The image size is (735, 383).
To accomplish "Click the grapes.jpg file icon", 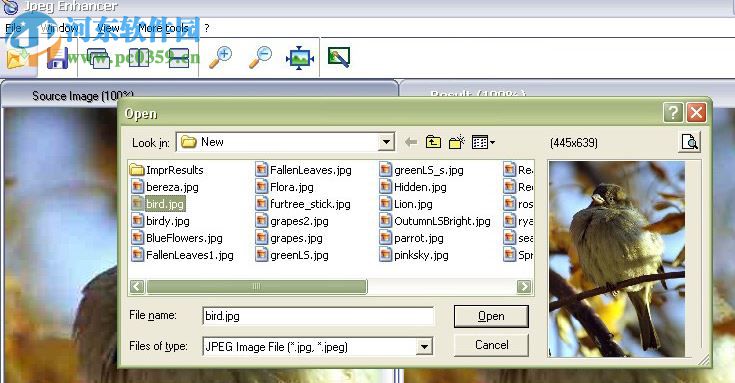I will pyautogui.click(x=262, y=238).
